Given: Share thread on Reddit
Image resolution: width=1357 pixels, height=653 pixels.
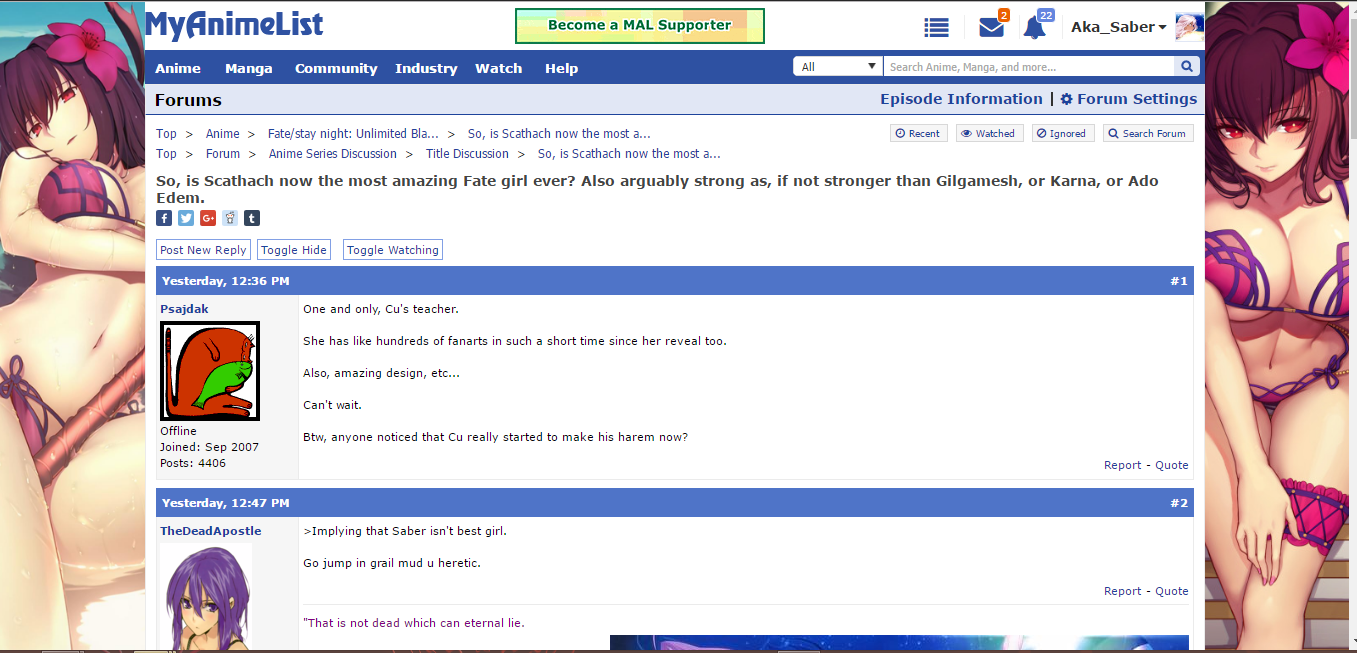Looking at the screenshot, I should click(230, 218).
